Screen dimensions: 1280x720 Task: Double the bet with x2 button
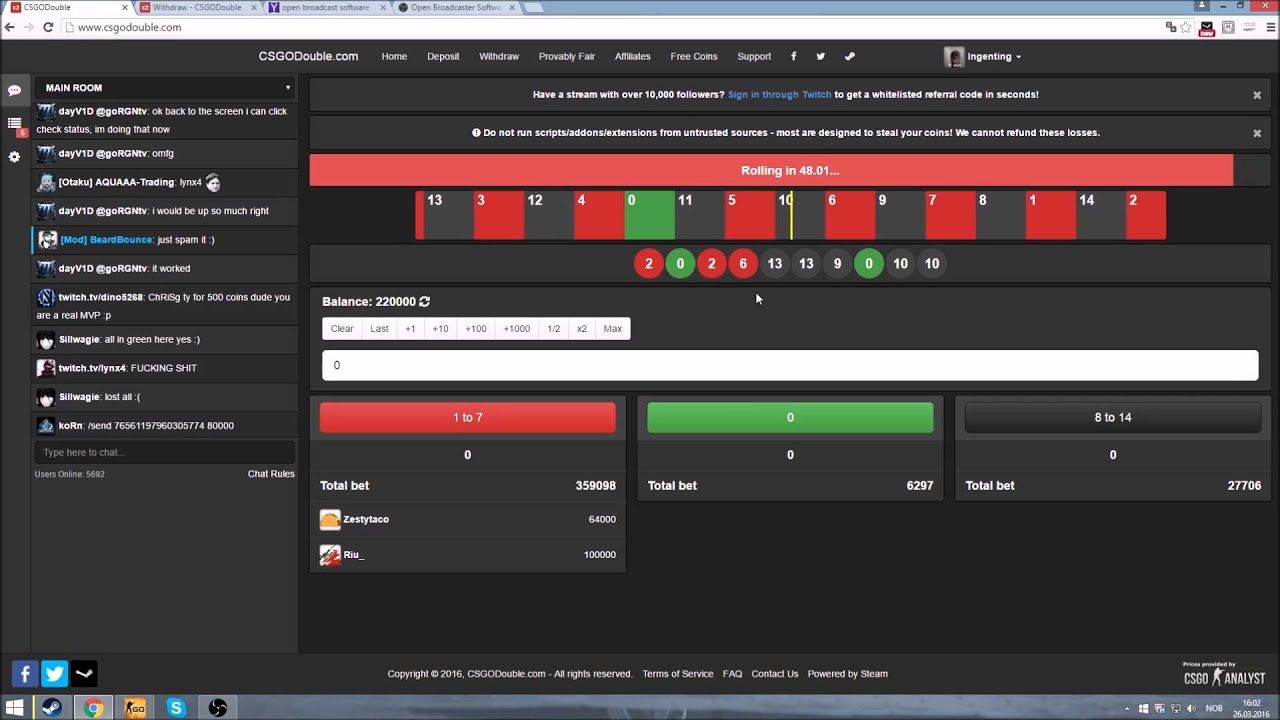[582, 329]
